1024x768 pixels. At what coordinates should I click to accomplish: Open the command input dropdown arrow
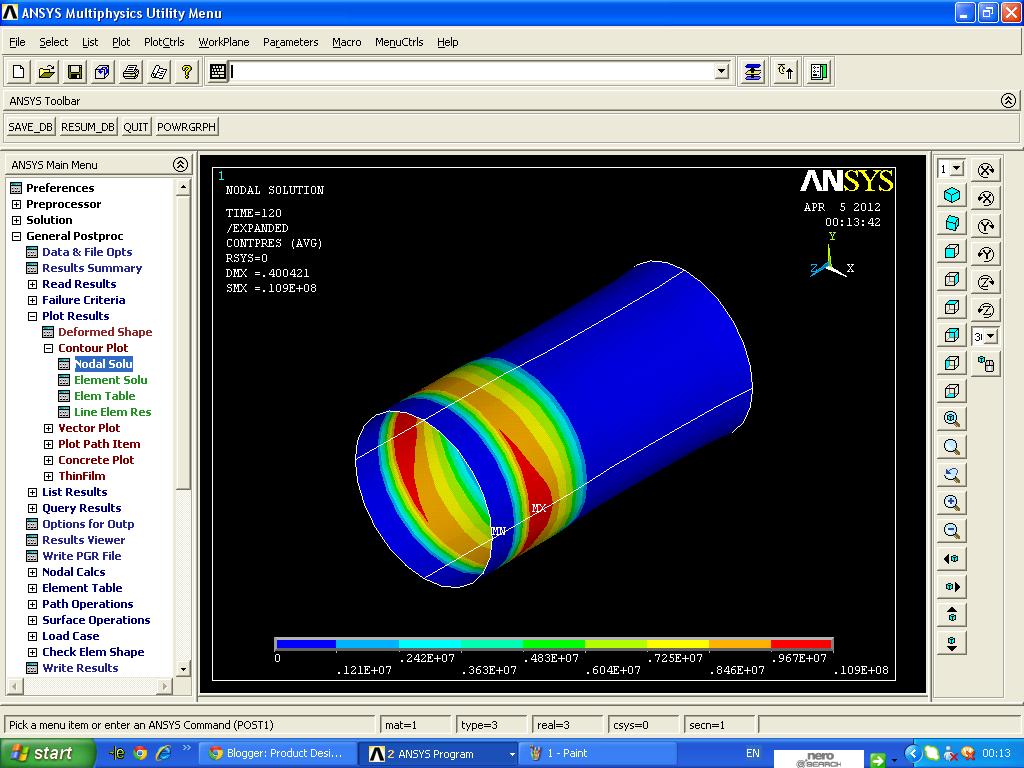721,71
